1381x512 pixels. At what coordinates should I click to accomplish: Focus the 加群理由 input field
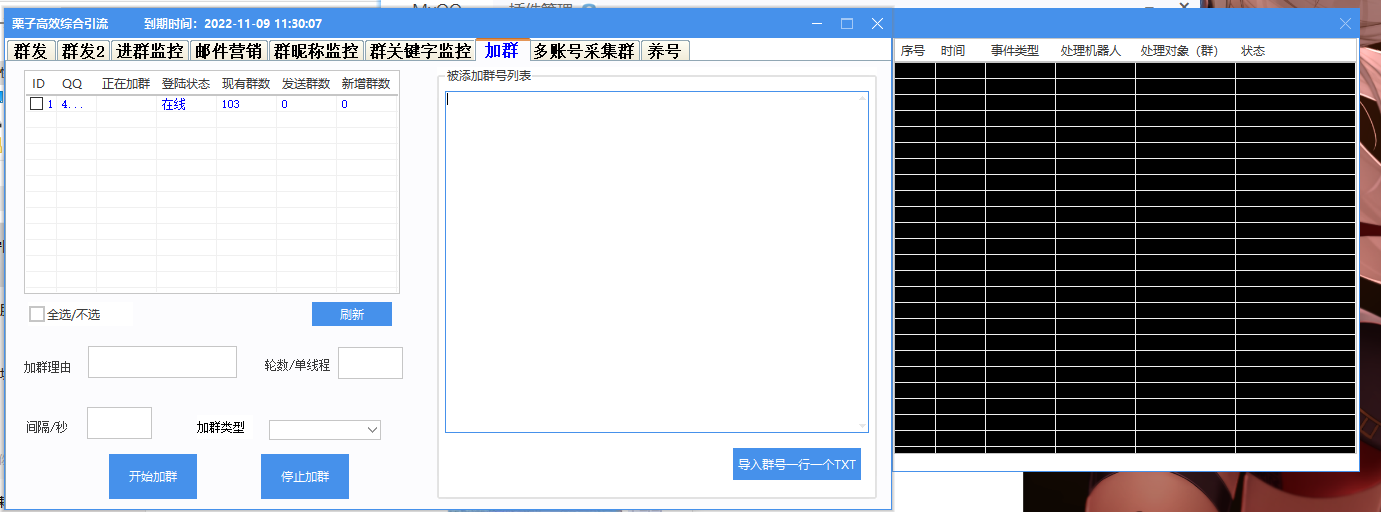[x=162, y=362]
